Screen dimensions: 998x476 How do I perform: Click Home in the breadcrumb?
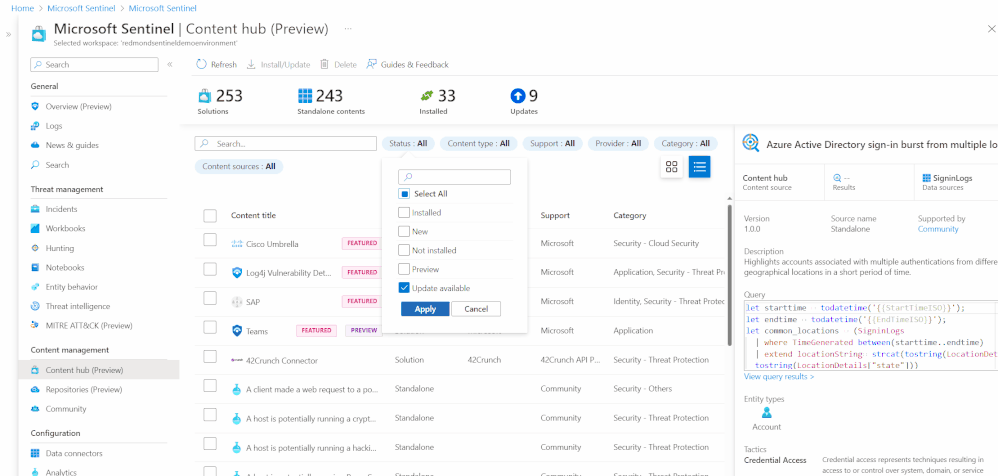tap(23, 8)
